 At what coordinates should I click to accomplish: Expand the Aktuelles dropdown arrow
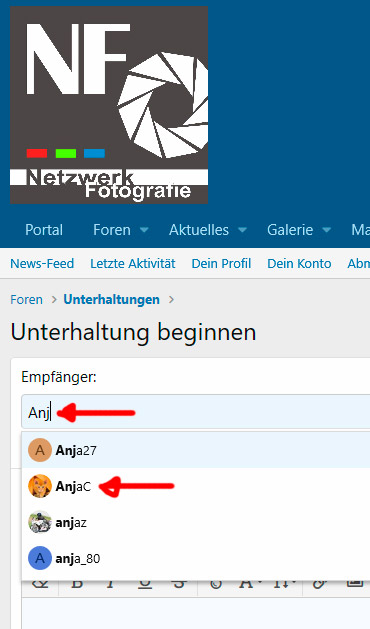coord(242,230)
